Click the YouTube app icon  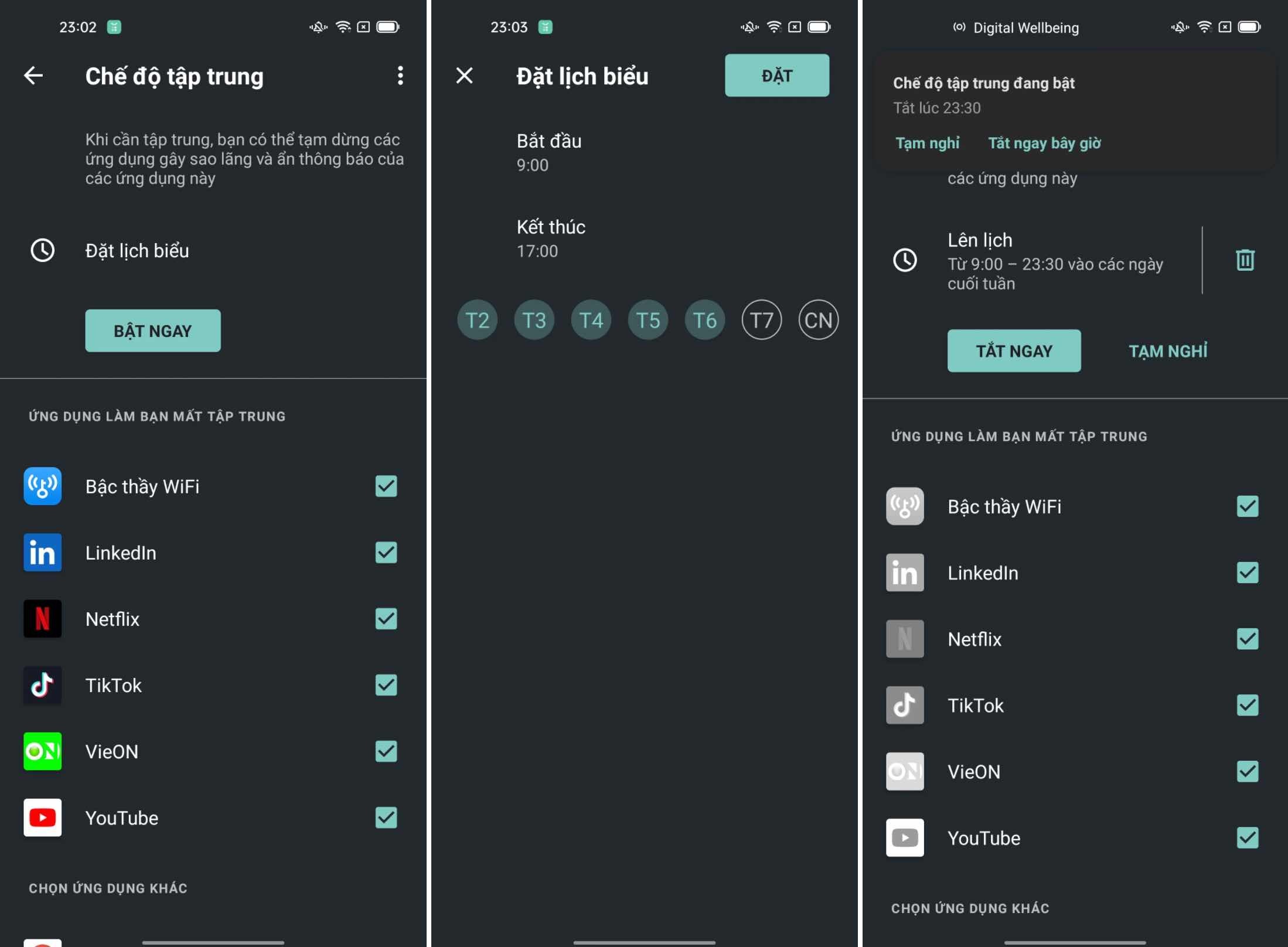[42, 818]
